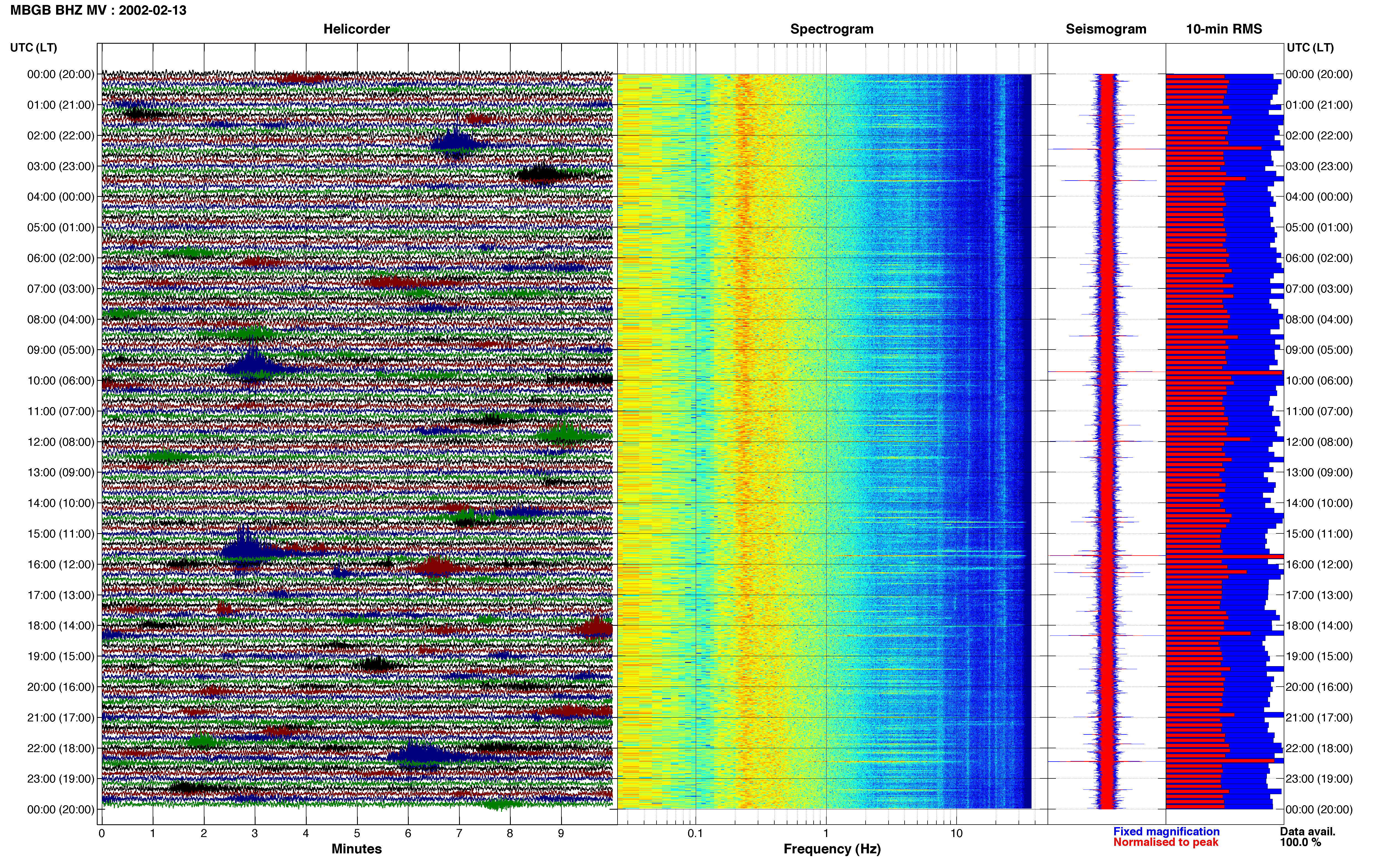Viewport: 1388px width, 868px height.
Task: Click '20:00 (16:00)' label beside the RMS panel
Action: click(1319, 687)
